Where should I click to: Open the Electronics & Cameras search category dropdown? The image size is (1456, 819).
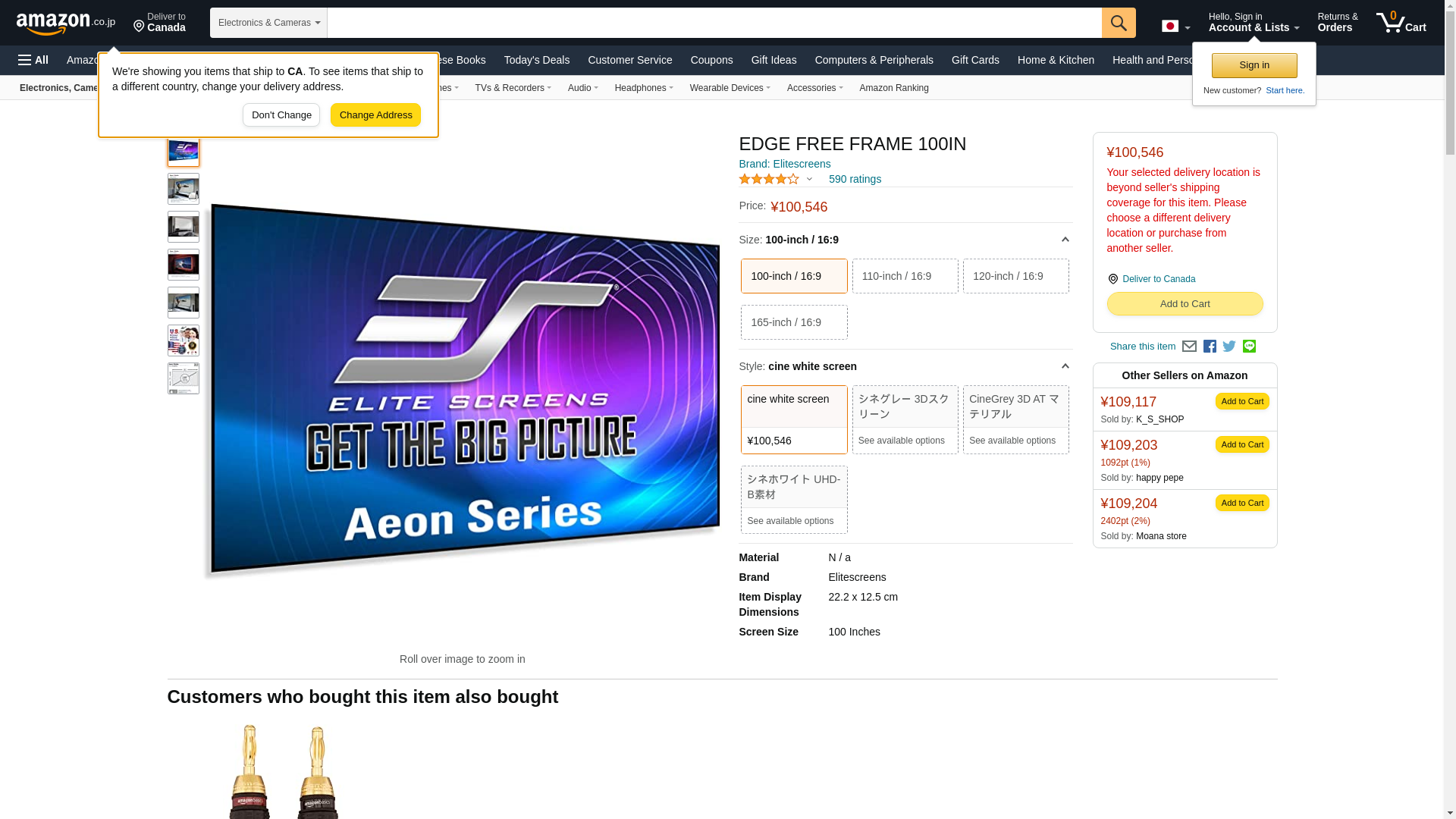click(268, 23)
